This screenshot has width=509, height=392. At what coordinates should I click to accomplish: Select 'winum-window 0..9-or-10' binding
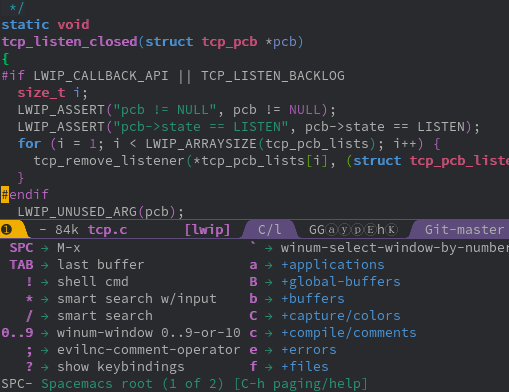tap(149, 333)
